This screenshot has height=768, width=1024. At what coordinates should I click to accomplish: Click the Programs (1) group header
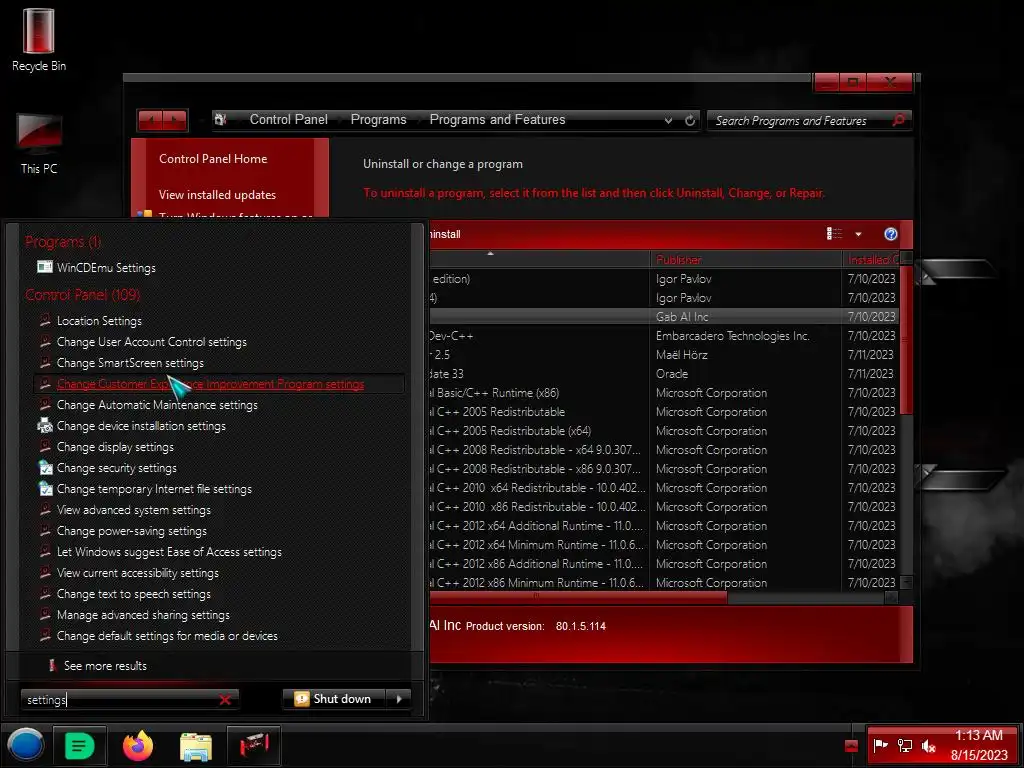(x=63, y=242)
